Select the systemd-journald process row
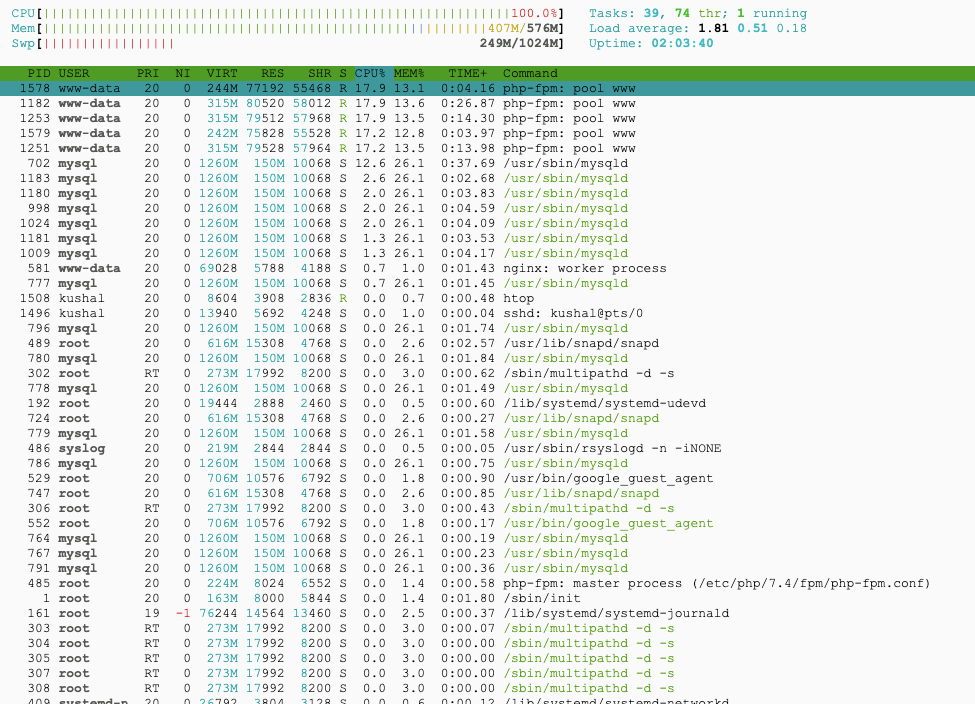Image resolution: width=975 pixels, height=704 pixels. point(488,613)
